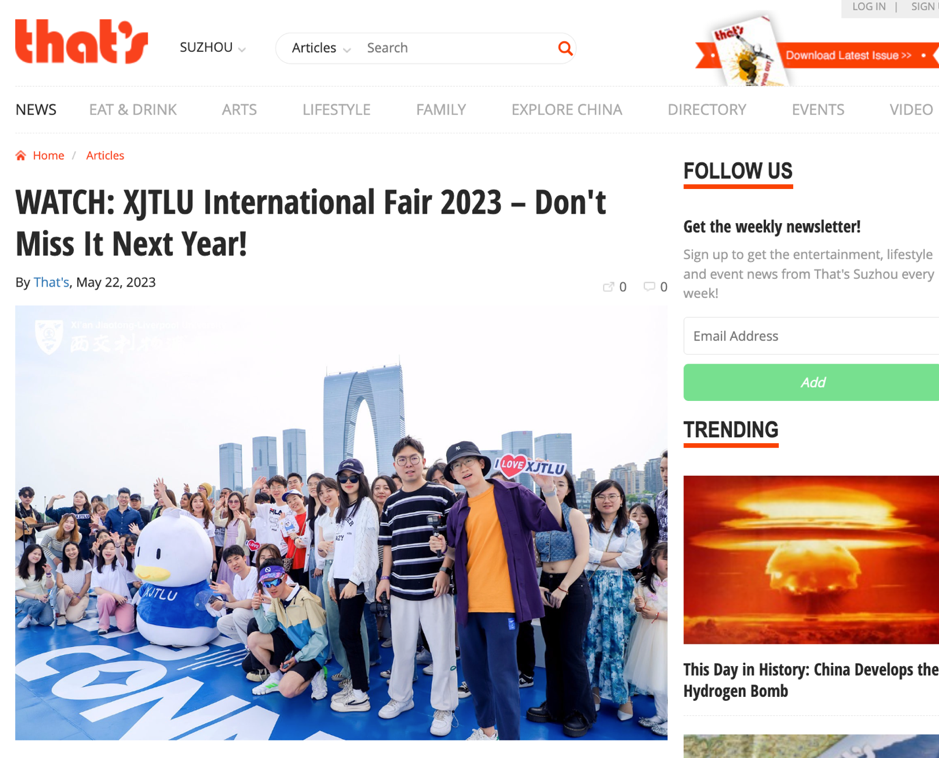
Task: Open the EAT & DRINK menu
Action: pyautogui.click(x=133, y=110)
